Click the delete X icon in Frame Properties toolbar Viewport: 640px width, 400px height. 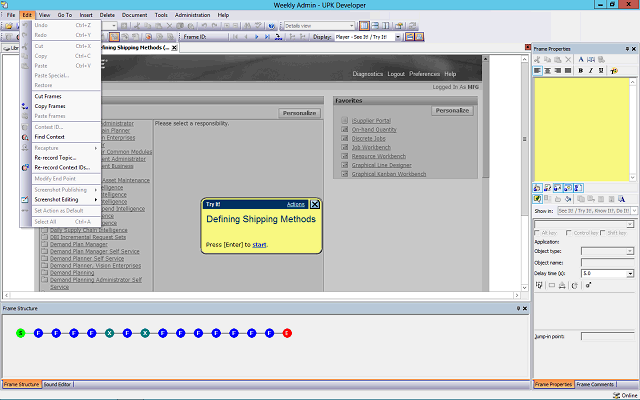[568, 60]
